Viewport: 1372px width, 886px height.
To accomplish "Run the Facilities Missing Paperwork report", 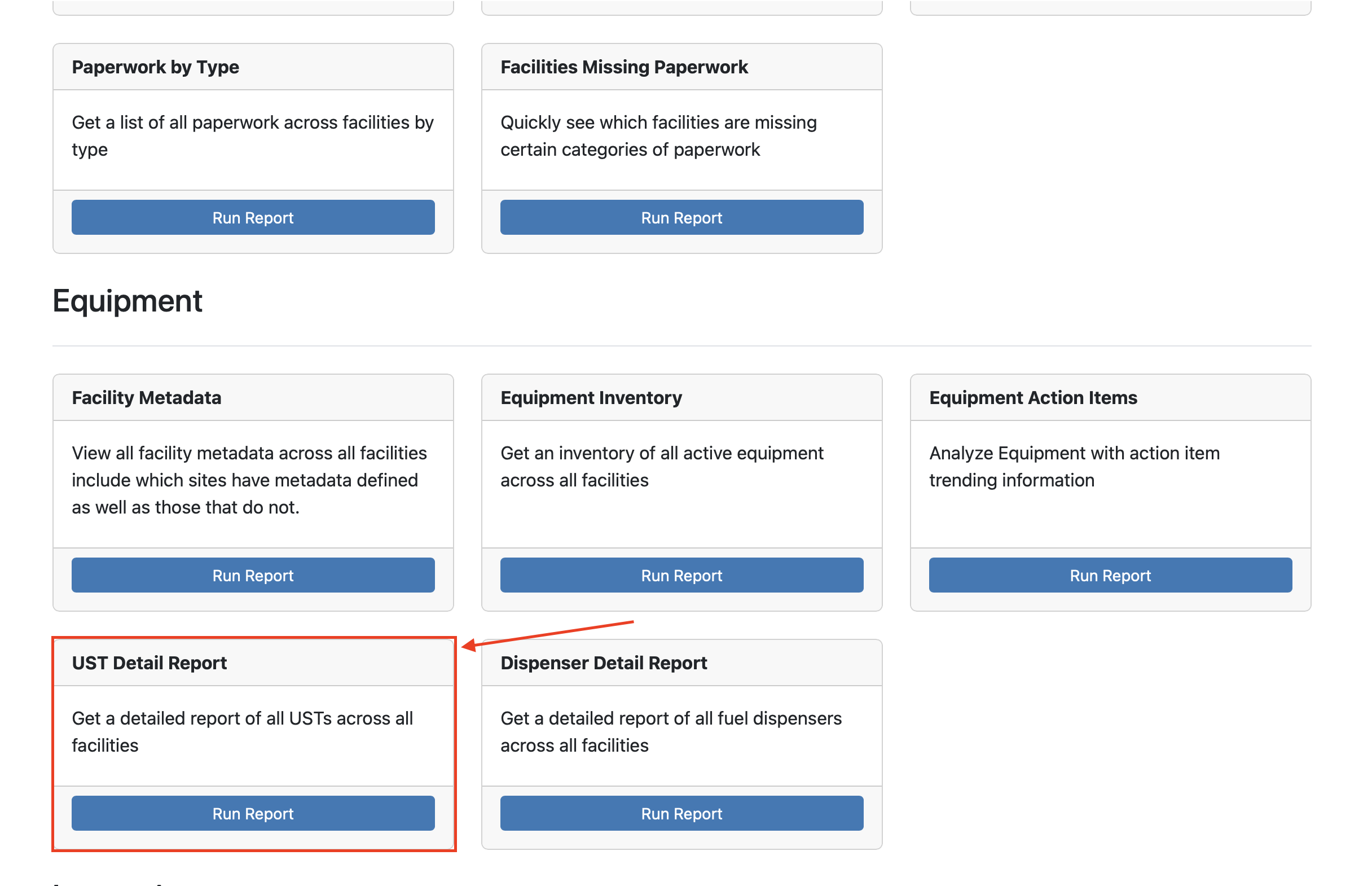I will click(x=681, y=217).
